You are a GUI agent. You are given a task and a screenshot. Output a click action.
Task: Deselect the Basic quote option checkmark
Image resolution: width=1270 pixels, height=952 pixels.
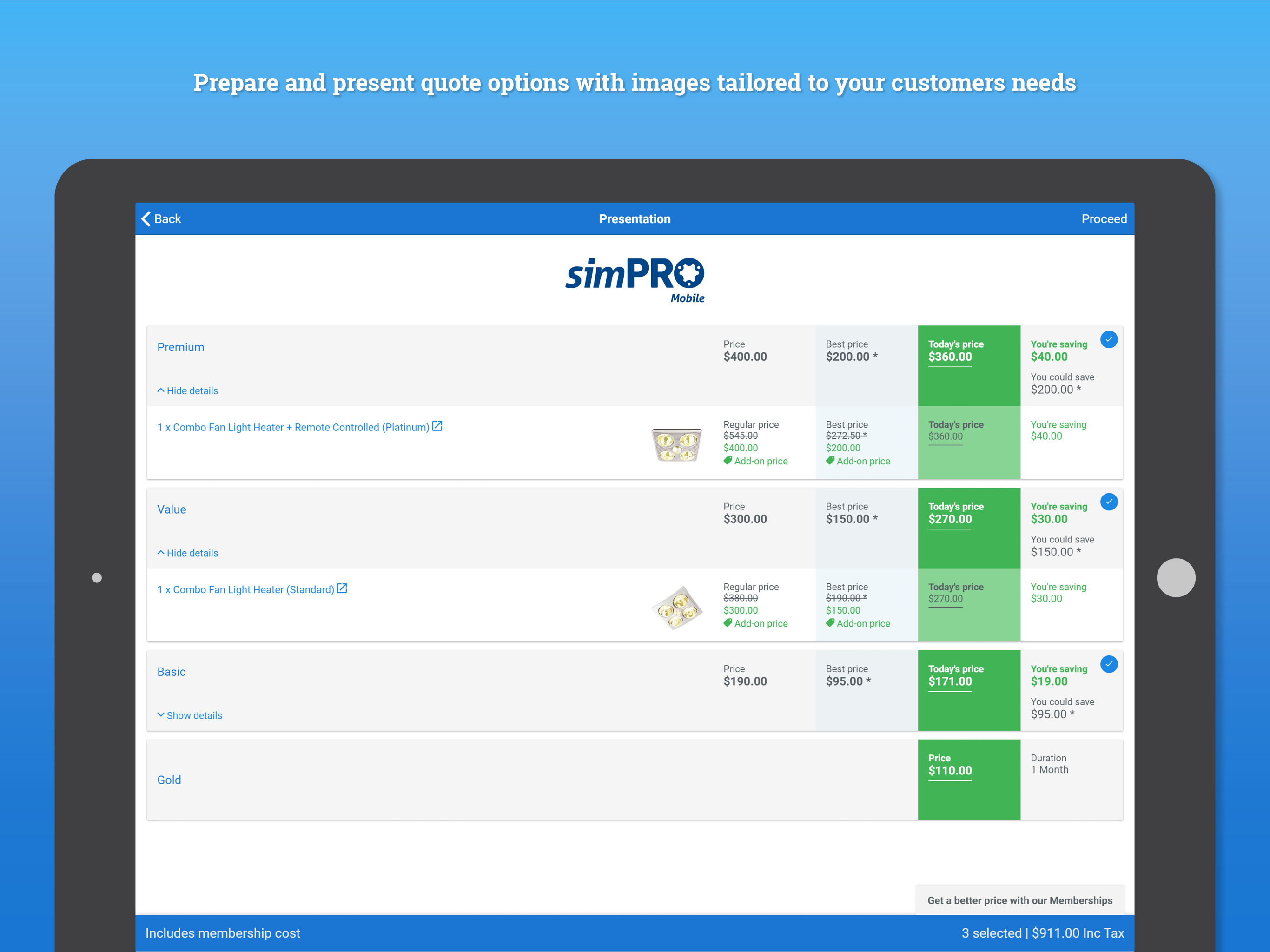click(x=1109, y=664)
